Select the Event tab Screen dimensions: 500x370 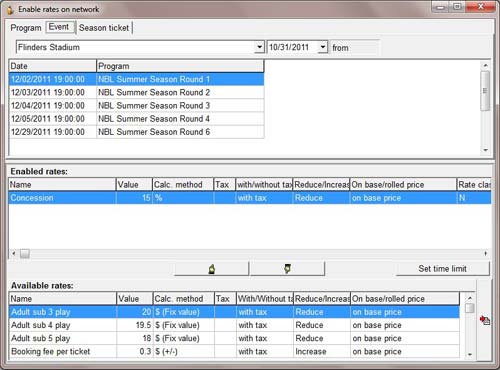point(59,27)
